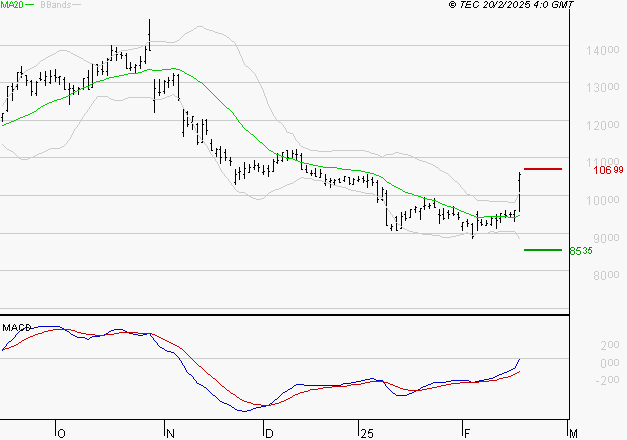This screenshot has height=440, width=627.
Task: Click the 25 year marker on time axis
Action: 367,434
